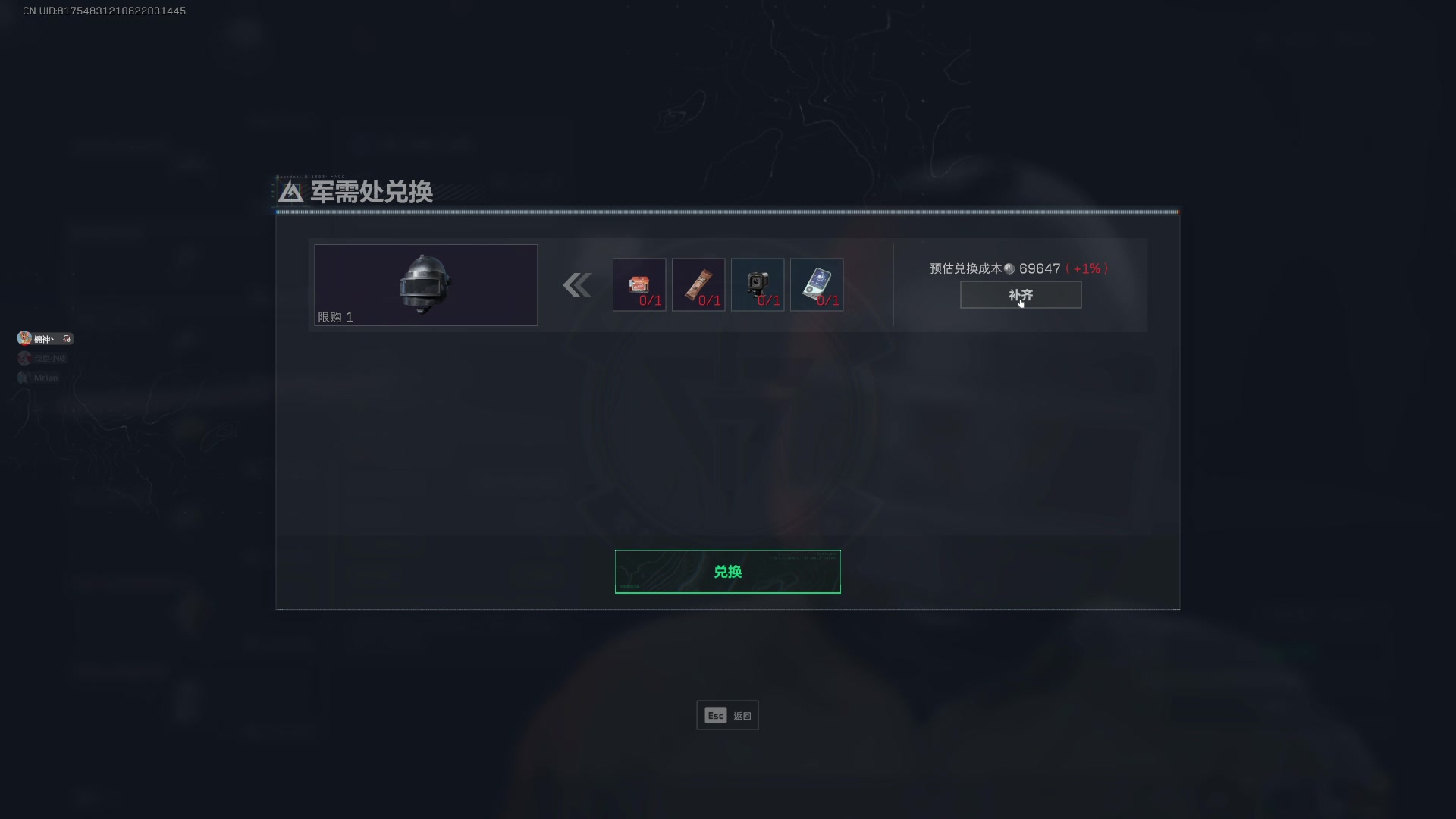Click the Esc key icon
Viewport: 1456px width, 819px height.
[x=716, y=715]
